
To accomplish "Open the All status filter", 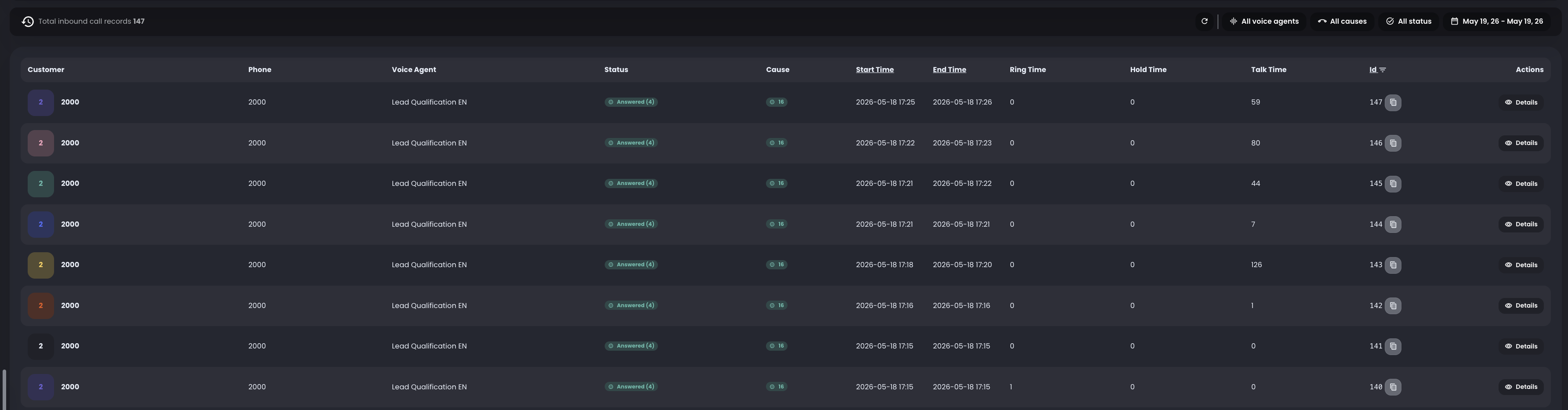I will coord(1408,21).
